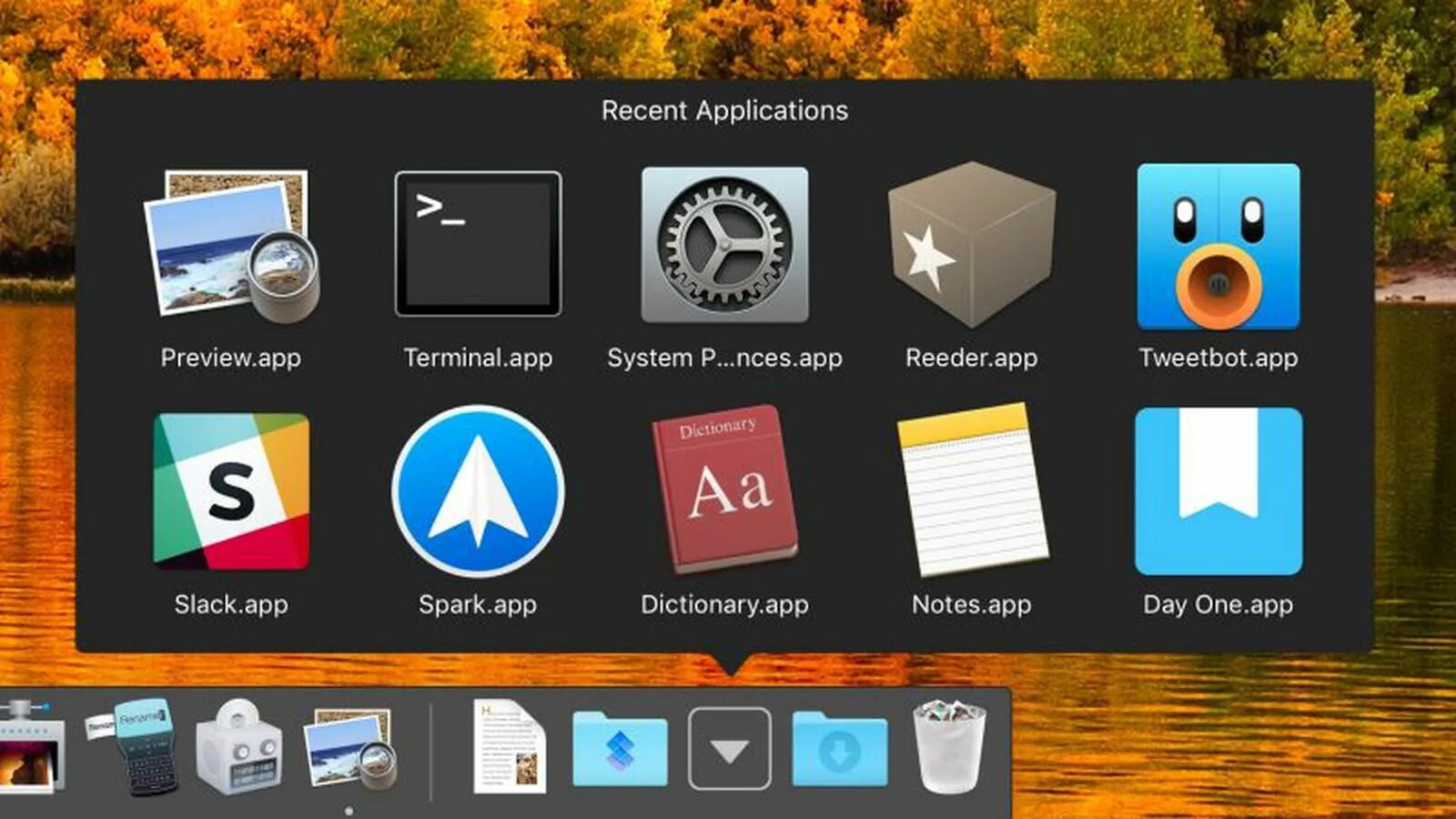The height and width of the screenshot is (819, 1456).
Task: Open the robot-faced app in Dock
Action: (238, 748)
